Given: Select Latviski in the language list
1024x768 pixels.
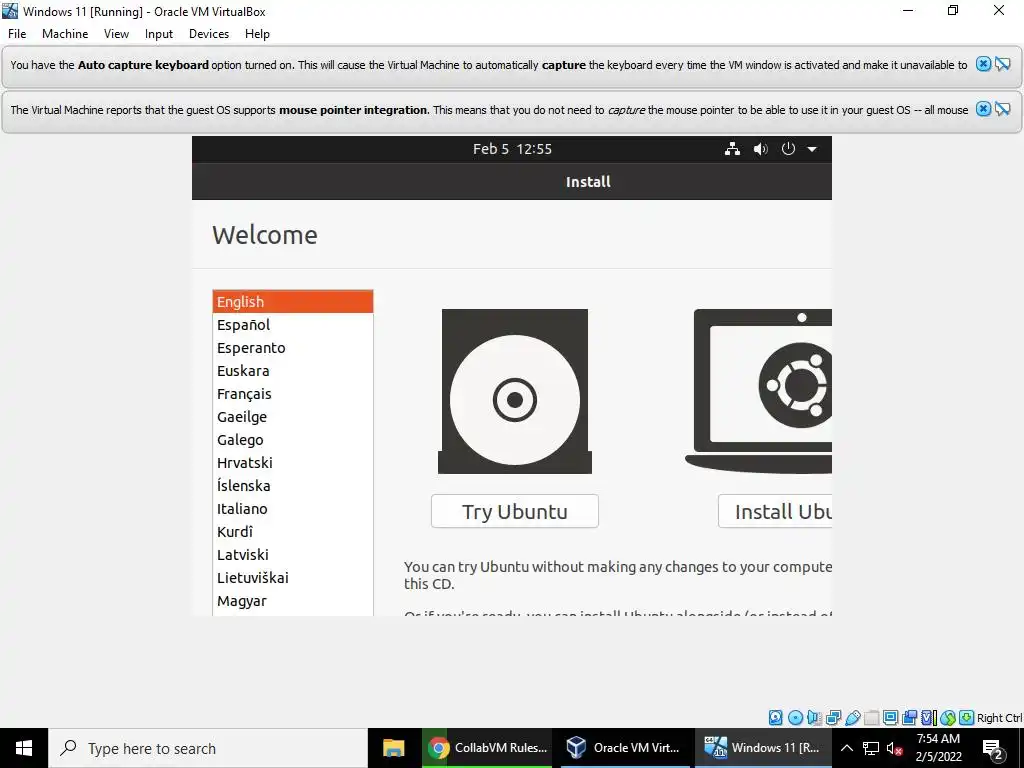Looking at the screenshot, I should tap(293, 554).
